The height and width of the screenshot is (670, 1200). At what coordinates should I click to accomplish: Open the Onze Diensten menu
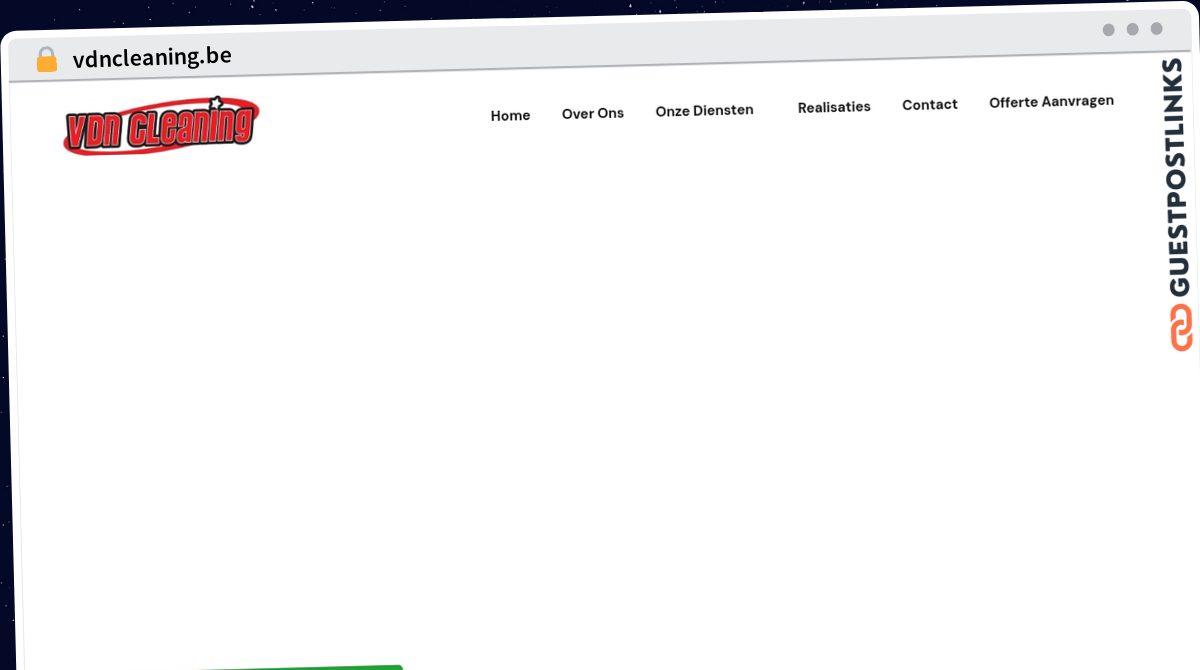pos(704,110)
